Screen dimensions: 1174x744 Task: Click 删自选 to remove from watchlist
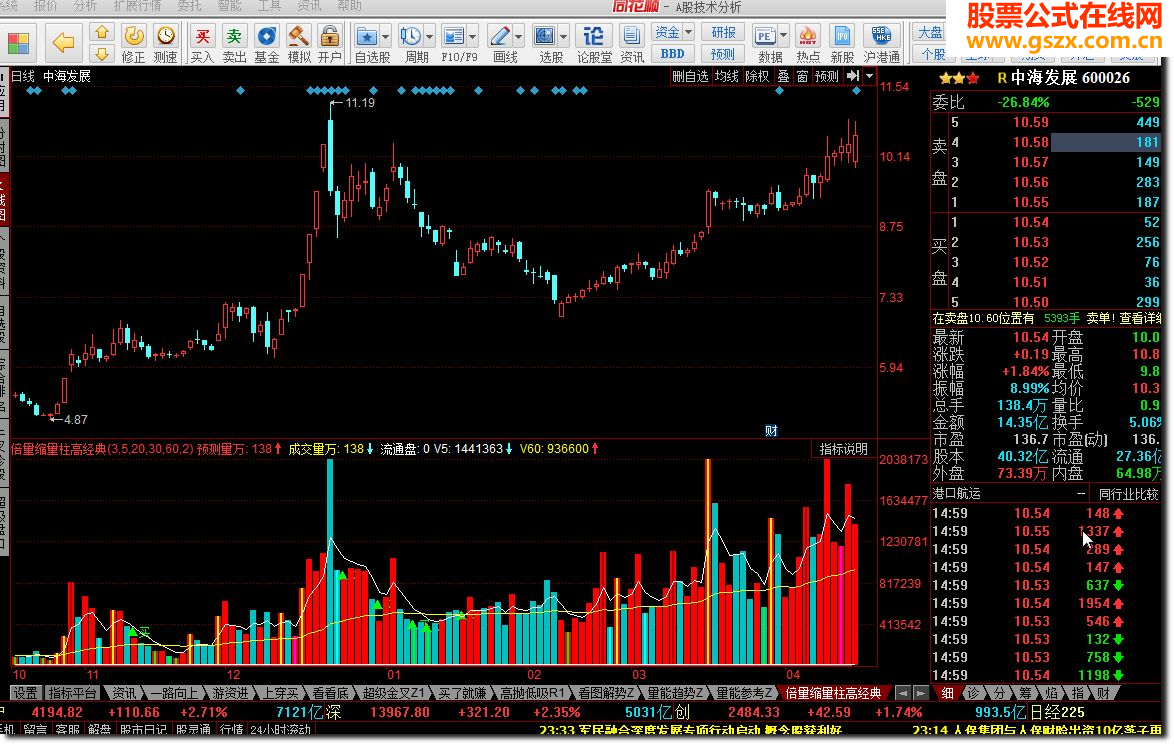click(690, 76)
